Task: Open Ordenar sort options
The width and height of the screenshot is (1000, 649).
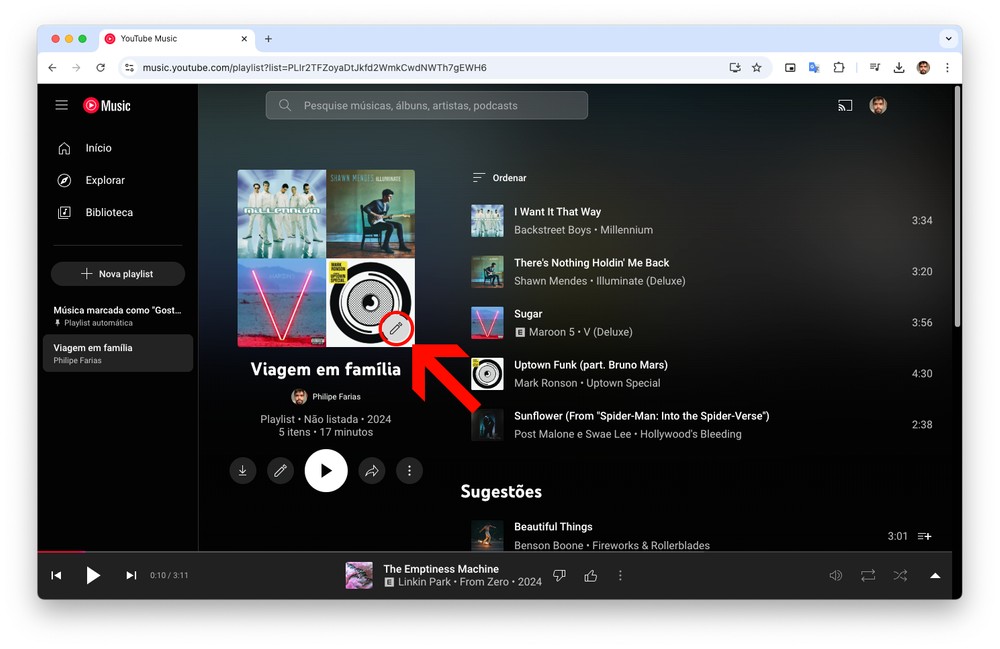Action: [500, 178]
